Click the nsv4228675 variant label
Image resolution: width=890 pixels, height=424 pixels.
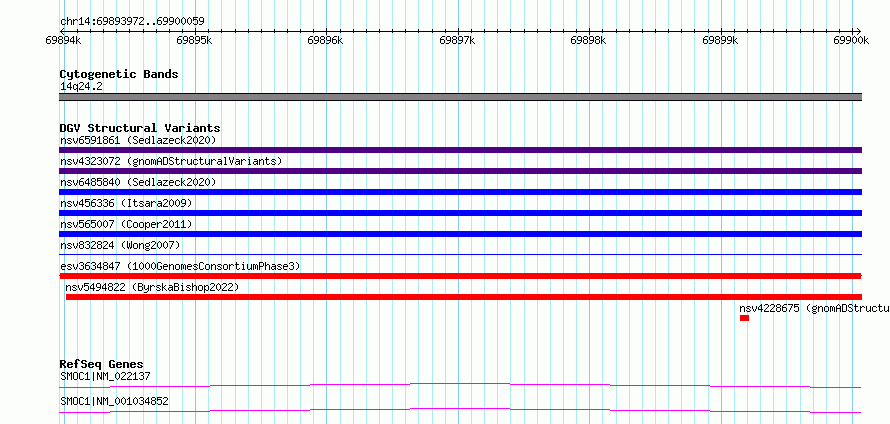click(814, 308)
